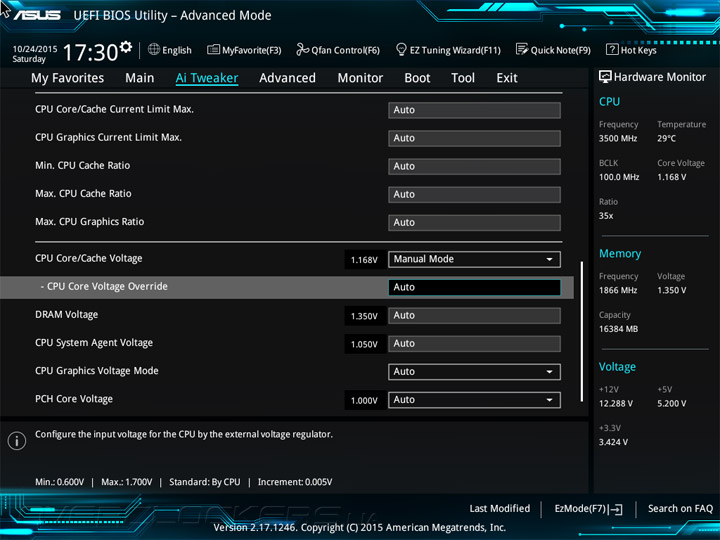Screen dimensions: 720x540
Task: Open Quick Note(F9)
Action: [561, 50]
